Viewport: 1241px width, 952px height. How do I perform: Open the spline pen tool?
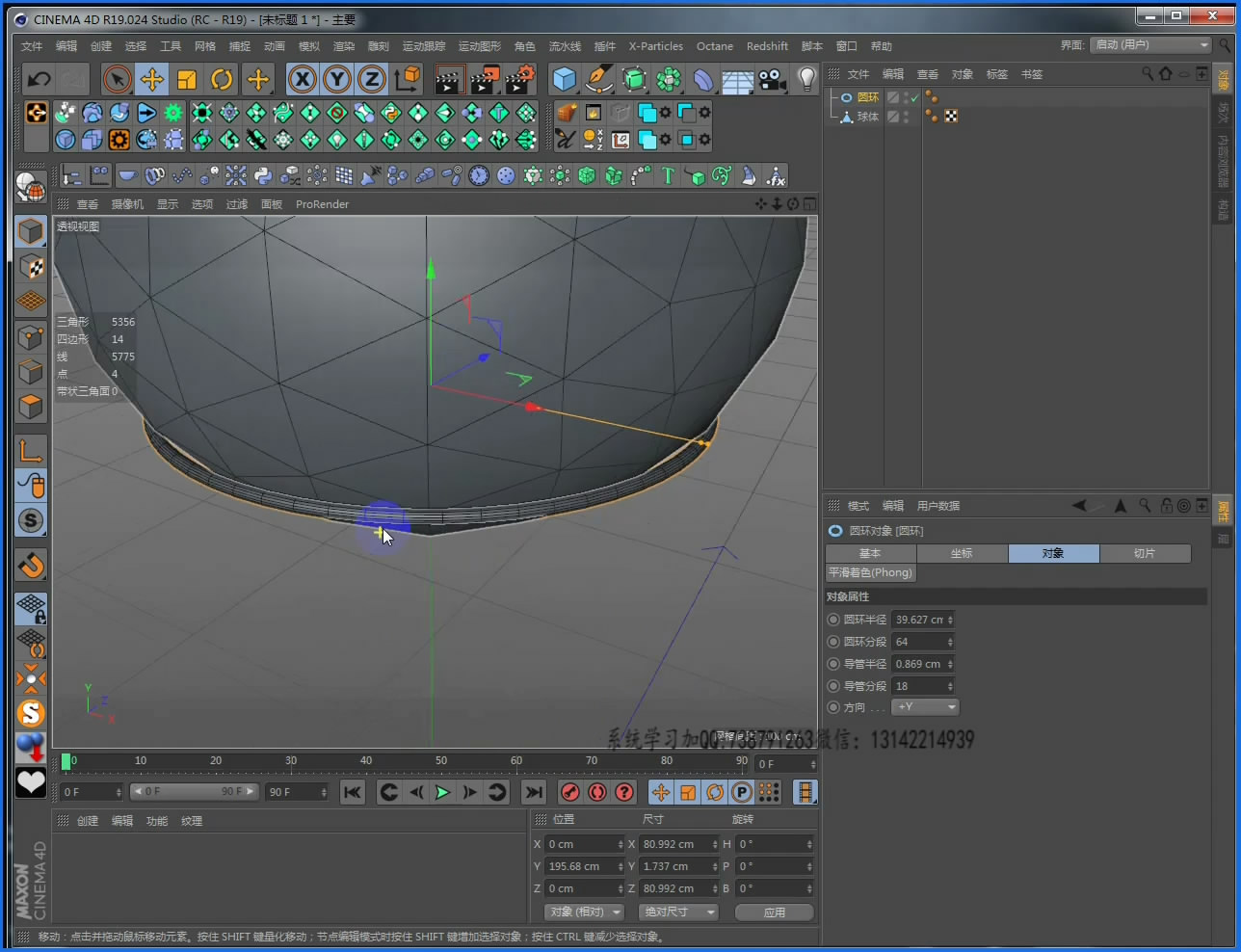pyautogui.click(x=599, y=79)
